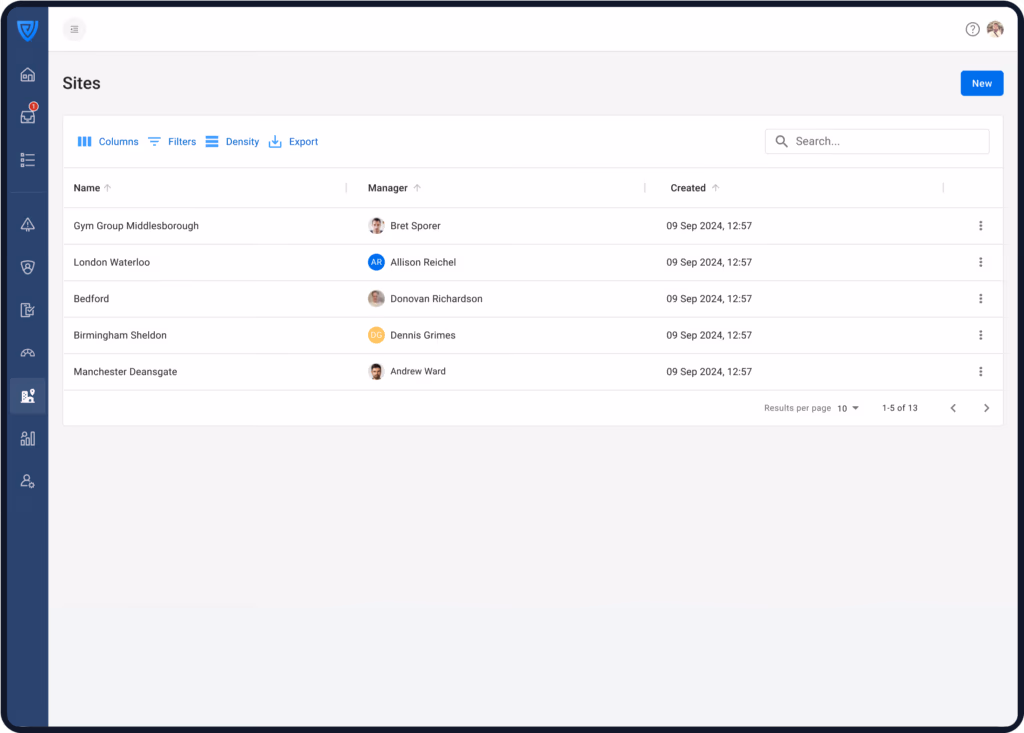Select the Sites building icon in the sidebar
The image size is (1024, 733).
pyautogui.click(x=27, y=396)
